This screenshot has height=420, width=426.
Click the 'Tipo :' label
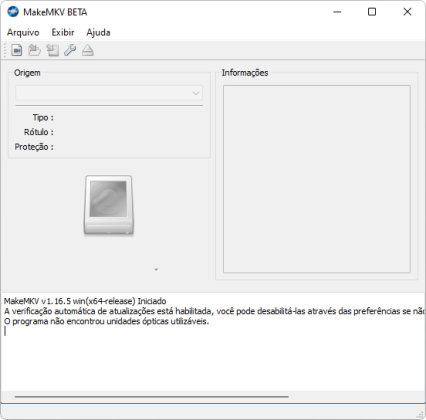(x=43, y=118)
